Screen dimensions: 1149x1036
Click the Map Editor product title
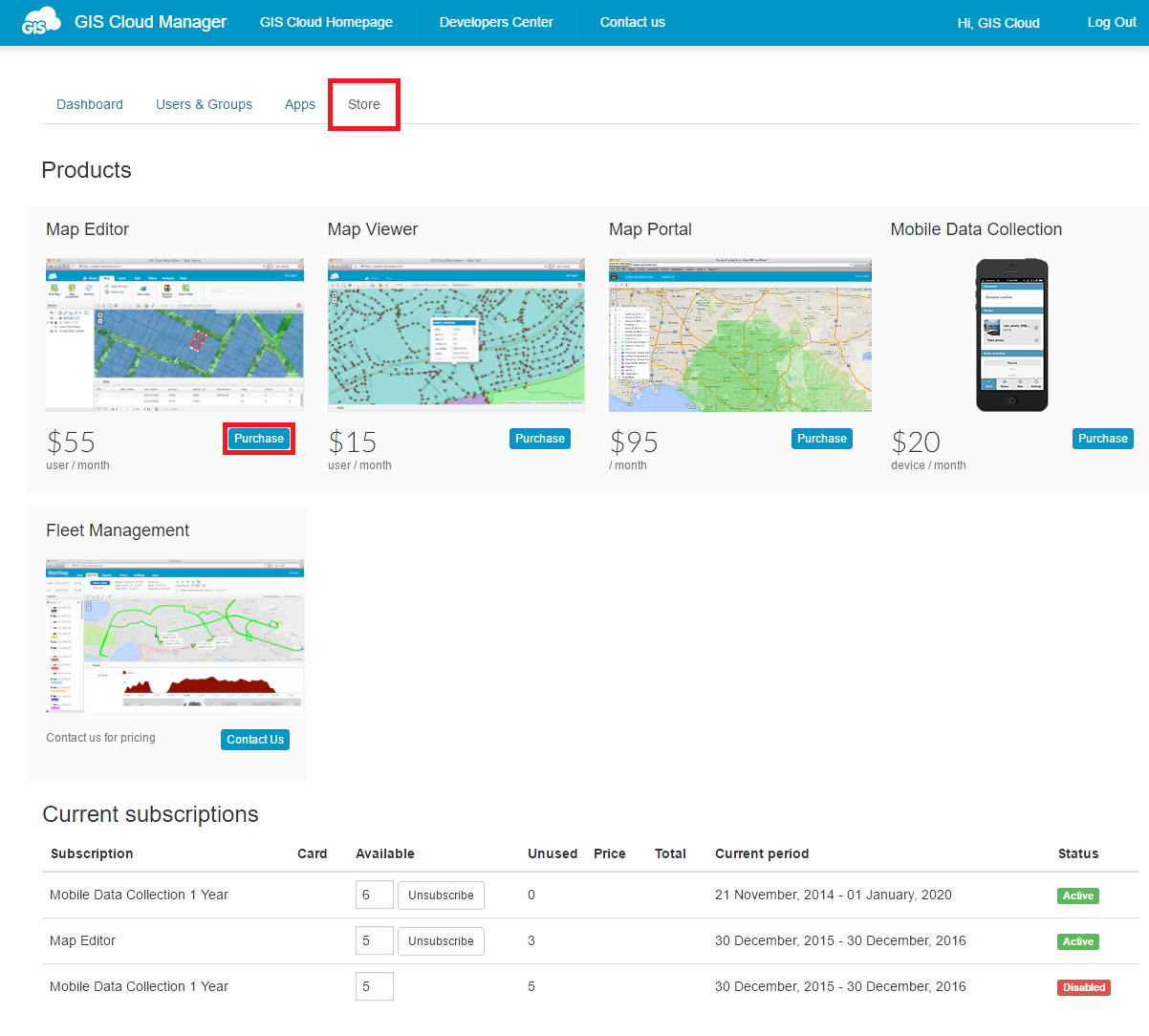click(87, 229)
